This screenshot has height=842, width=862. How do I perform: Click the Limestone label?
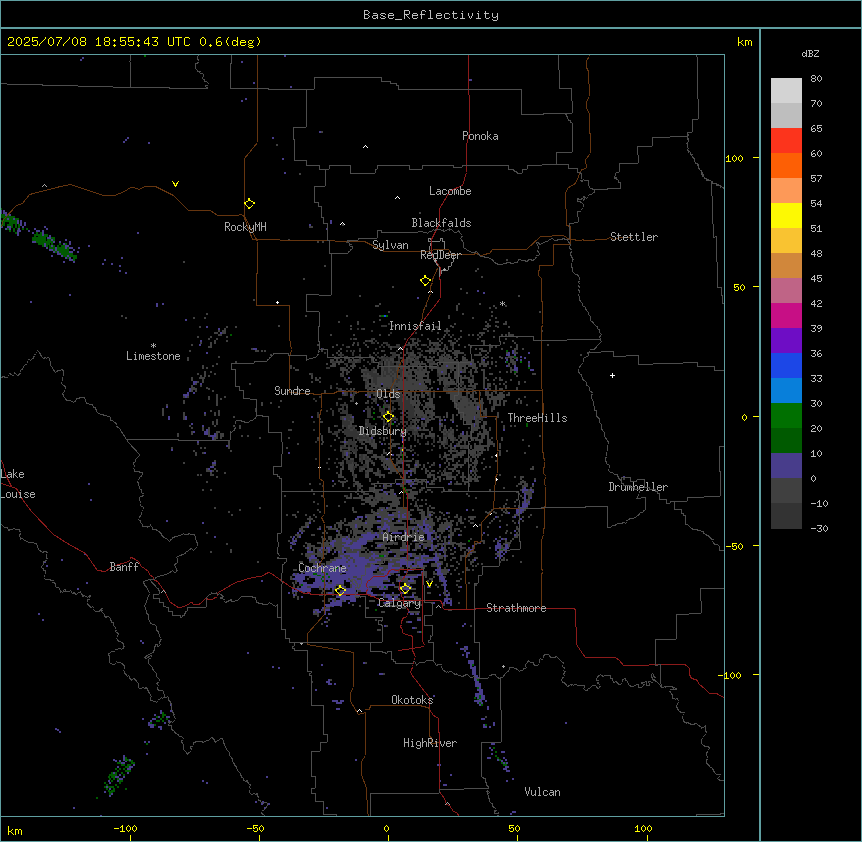[x=153, y=356]
